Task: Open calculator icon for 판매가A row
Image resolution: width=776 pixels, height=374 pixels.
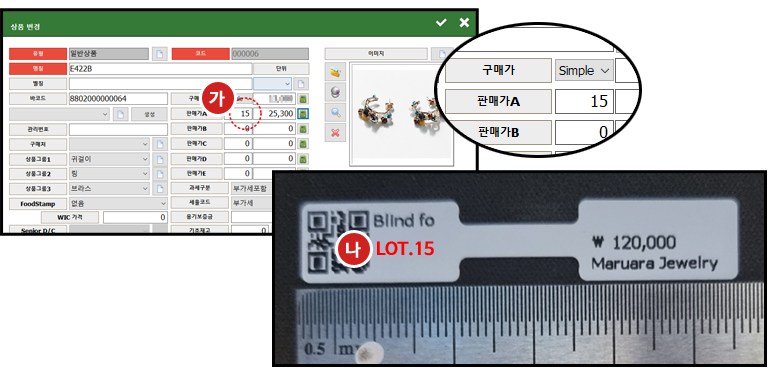Action: point(303,114)
